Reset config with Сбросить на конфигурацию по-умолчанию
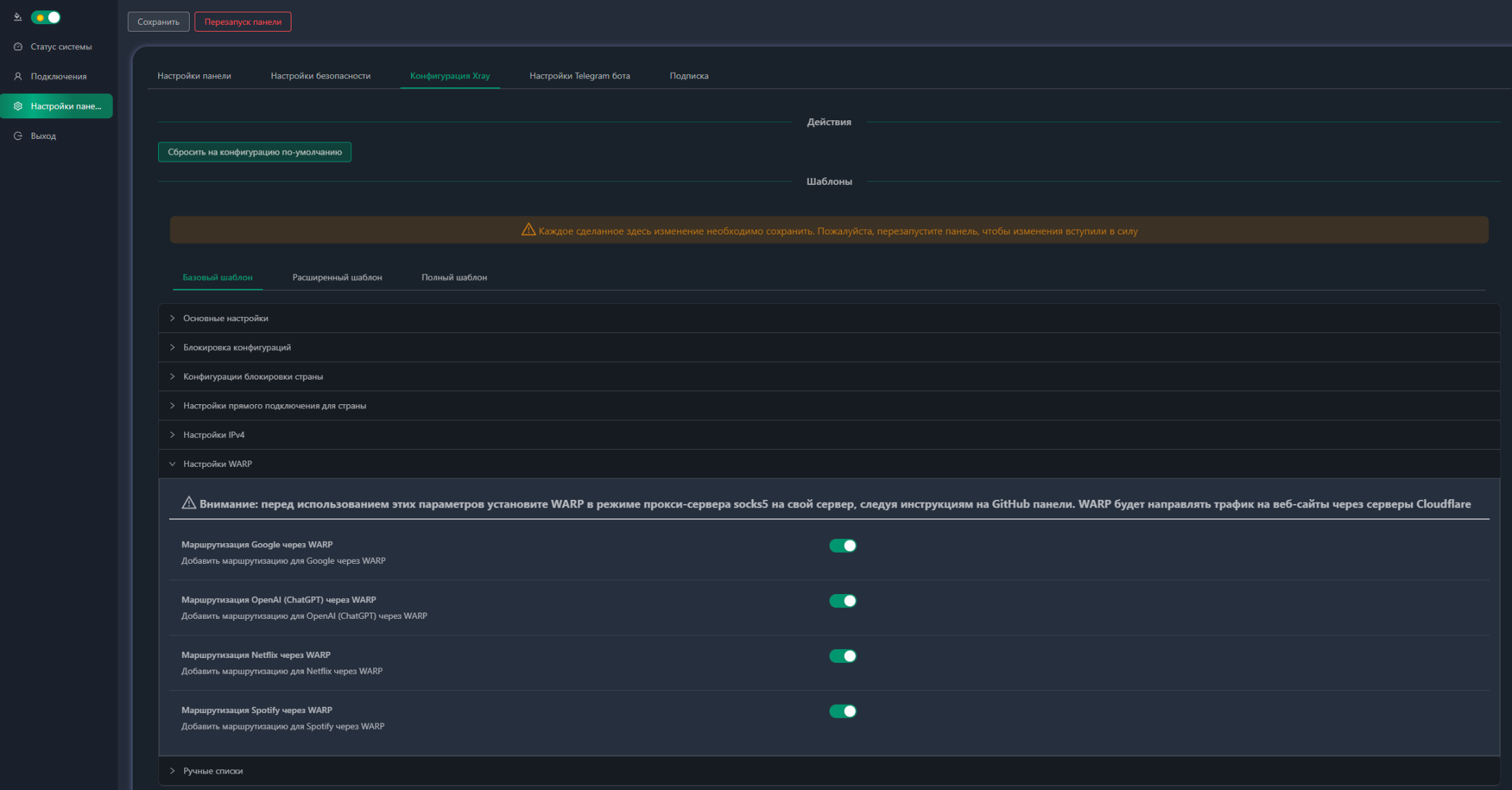Image resolution: width=1512 pixels, height=790 pixels. pos(255,152)
